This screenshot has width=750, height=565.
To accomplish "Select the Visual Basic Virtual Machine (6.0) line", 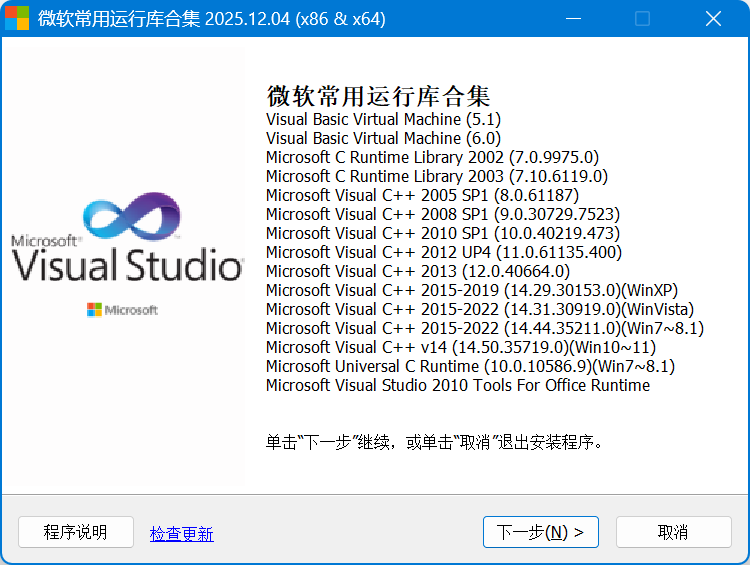I will 383,138.
